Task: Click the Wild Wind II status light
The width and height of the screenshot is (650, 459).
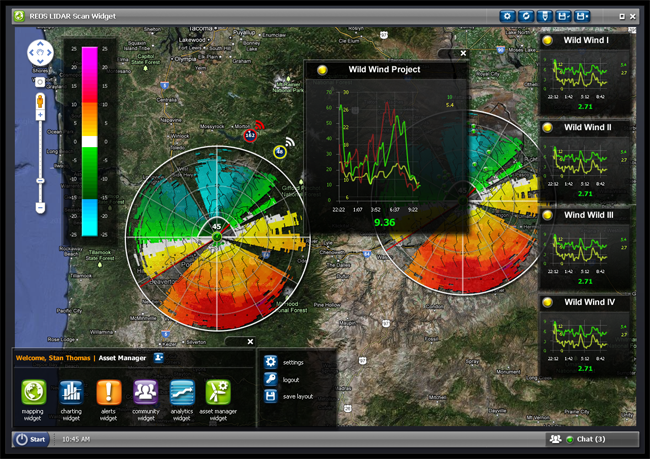Action: click(548, 128)
